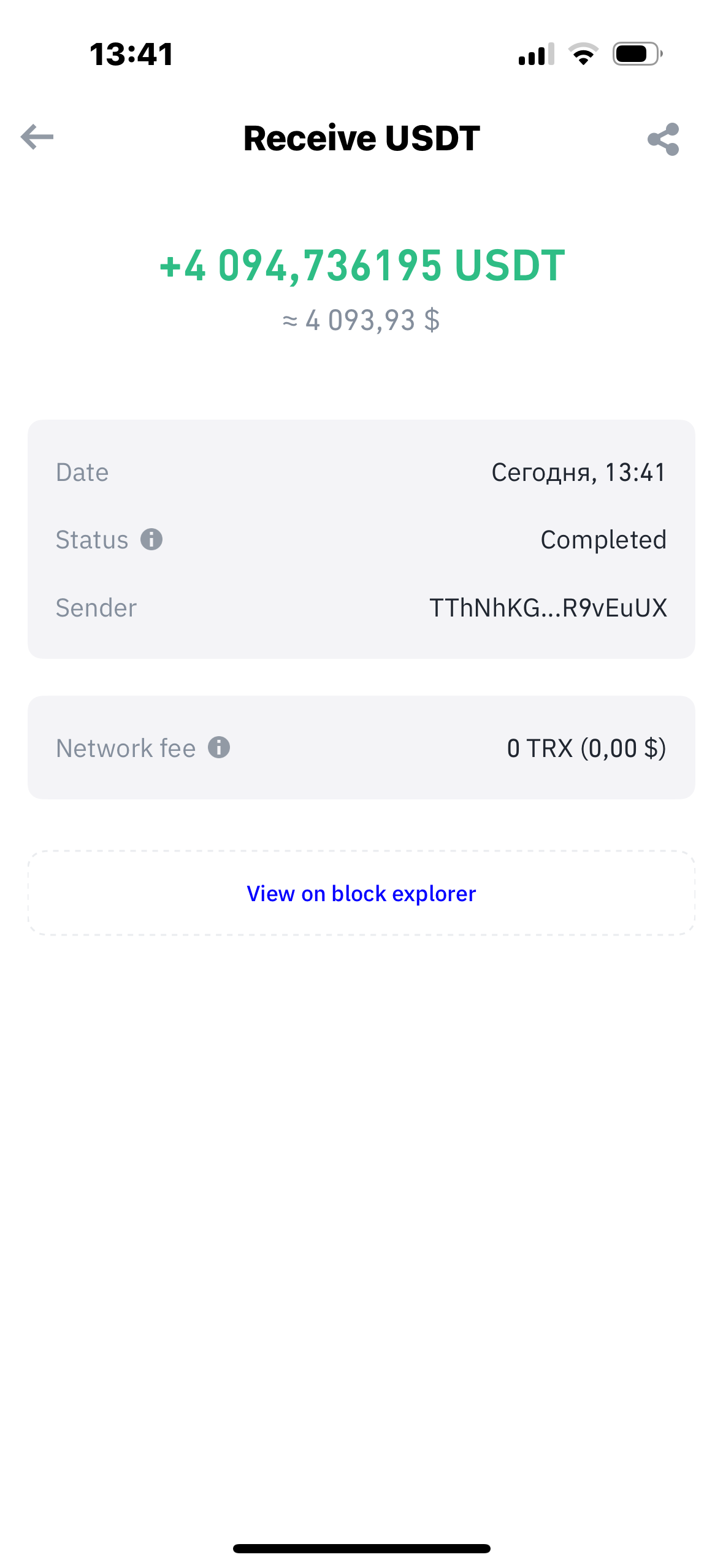Image resolution: width=723 pixels, height=1568 pixels.
Task: Tap the home indicator bar
Action: (x=361, y=1548)
